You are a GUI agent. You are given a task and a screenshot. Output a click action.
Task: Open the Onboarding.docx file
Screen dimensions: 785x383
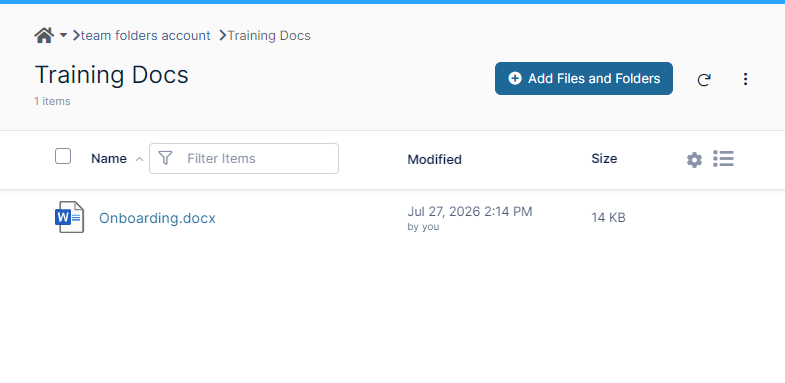[x=157, y=218]
